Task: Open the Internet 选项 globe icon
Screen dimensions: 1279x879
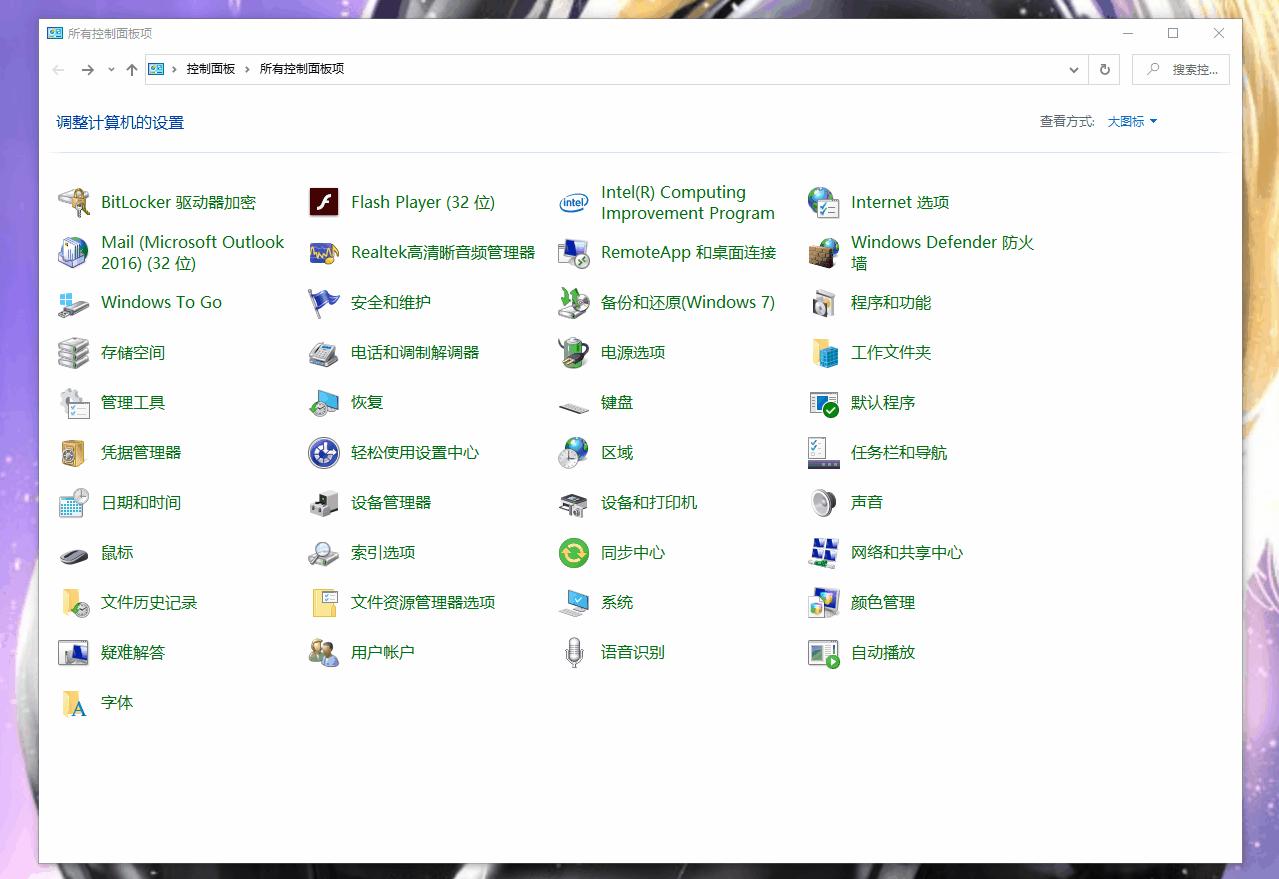Action: click(x=824, y=203)
